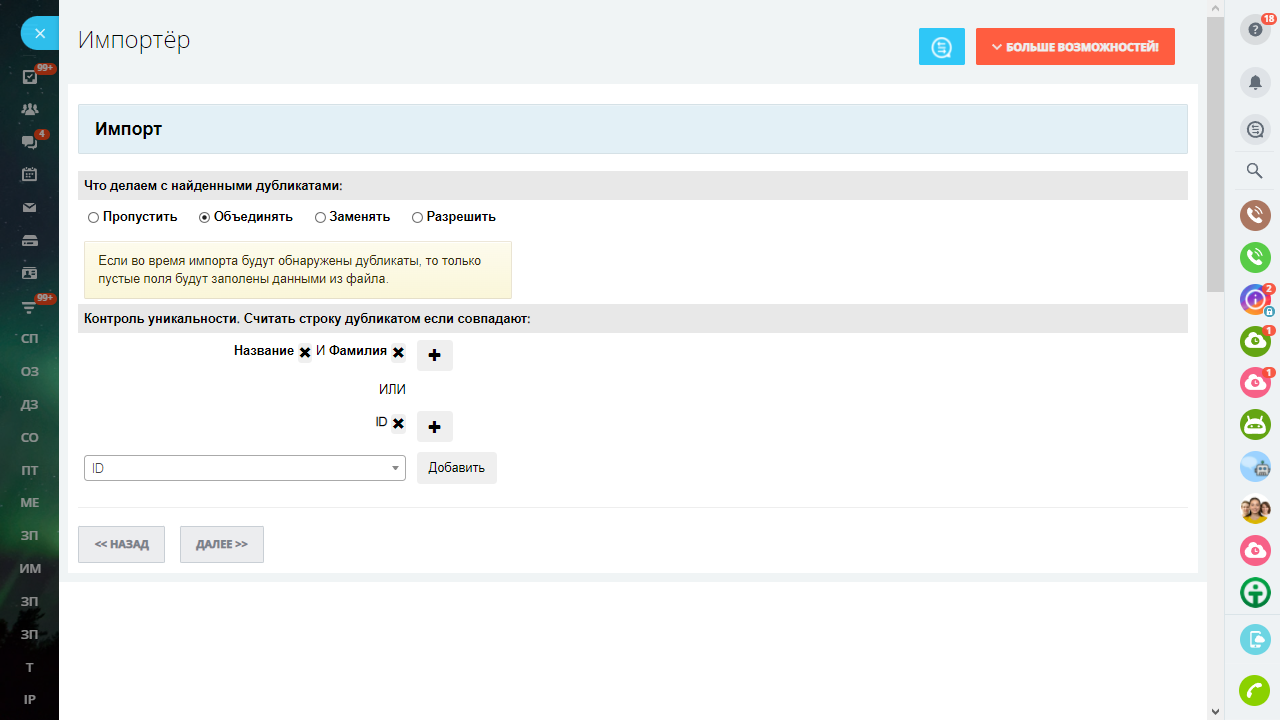Open the blue robot chatbot icon

click(x=1255, y=467)
